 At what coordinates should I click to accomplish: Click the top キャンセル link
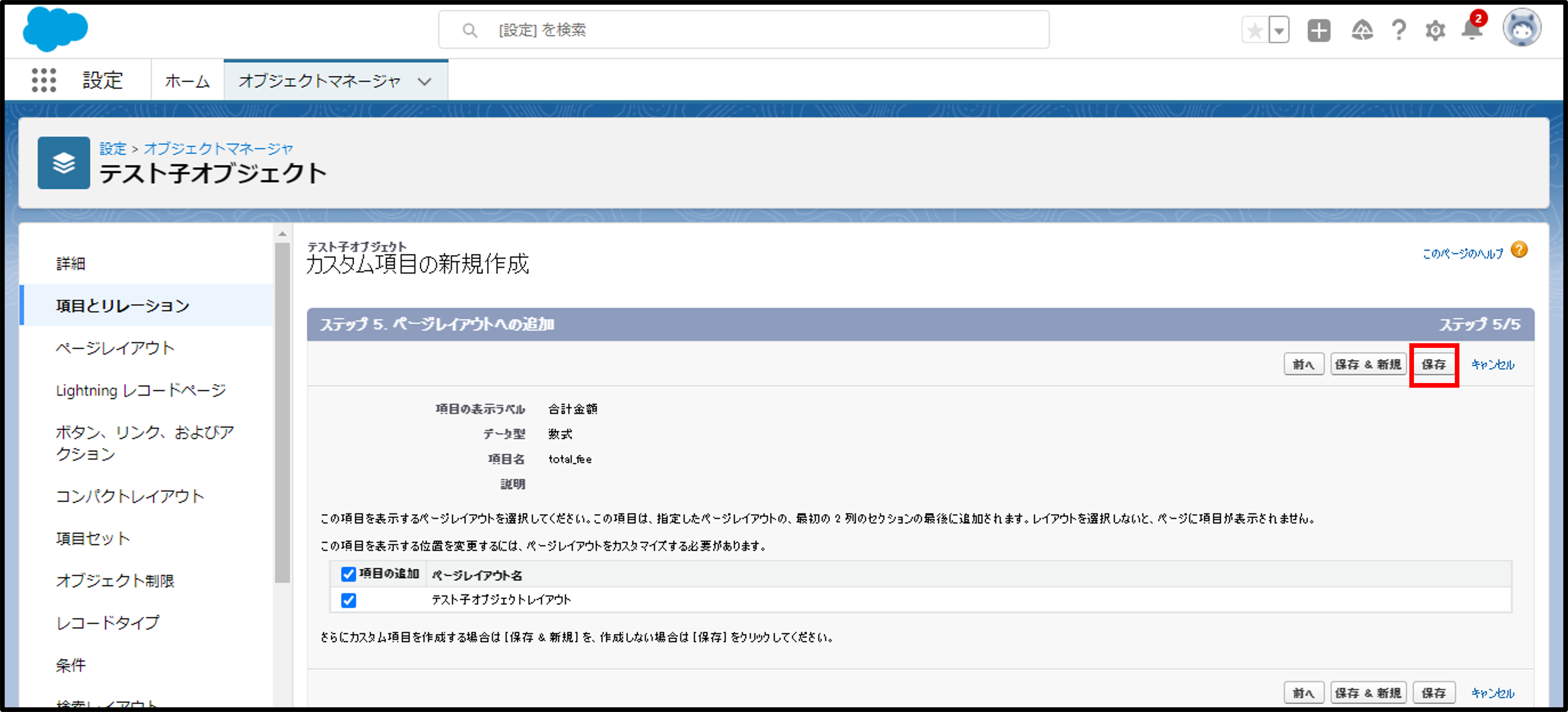[1493, 364]
